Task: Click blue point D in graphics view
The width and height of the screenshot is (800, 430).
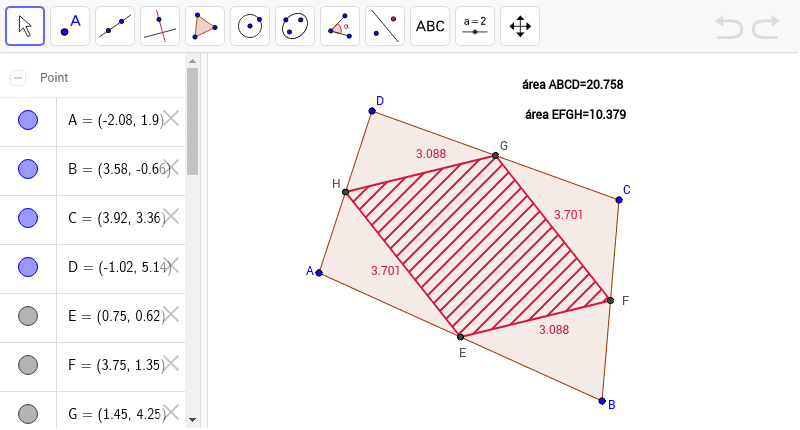Action: [372, 111]
